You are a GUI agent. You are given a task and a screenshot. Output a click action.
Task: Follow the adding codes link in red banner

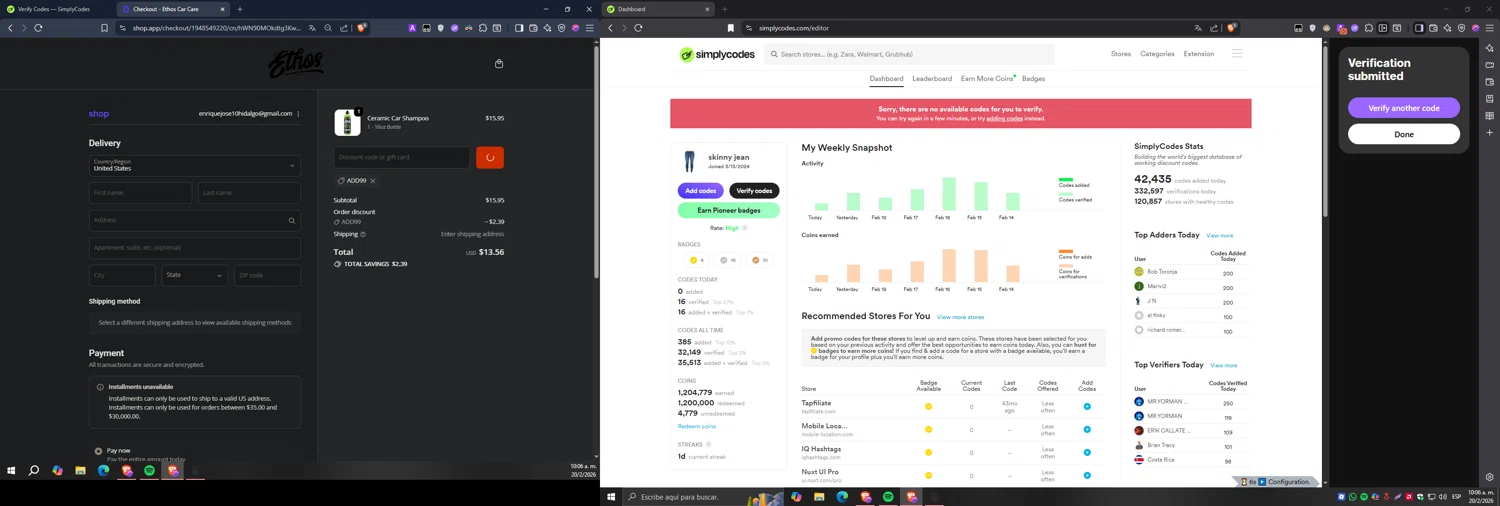click(x=1004, y=119)
